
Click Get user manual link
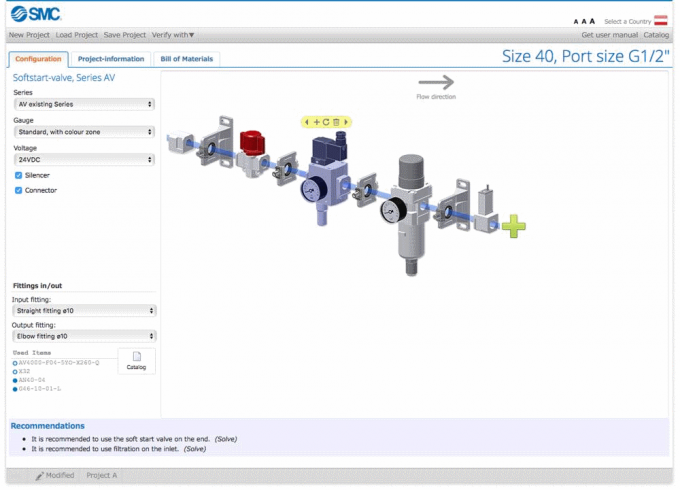tap(609, 35)
